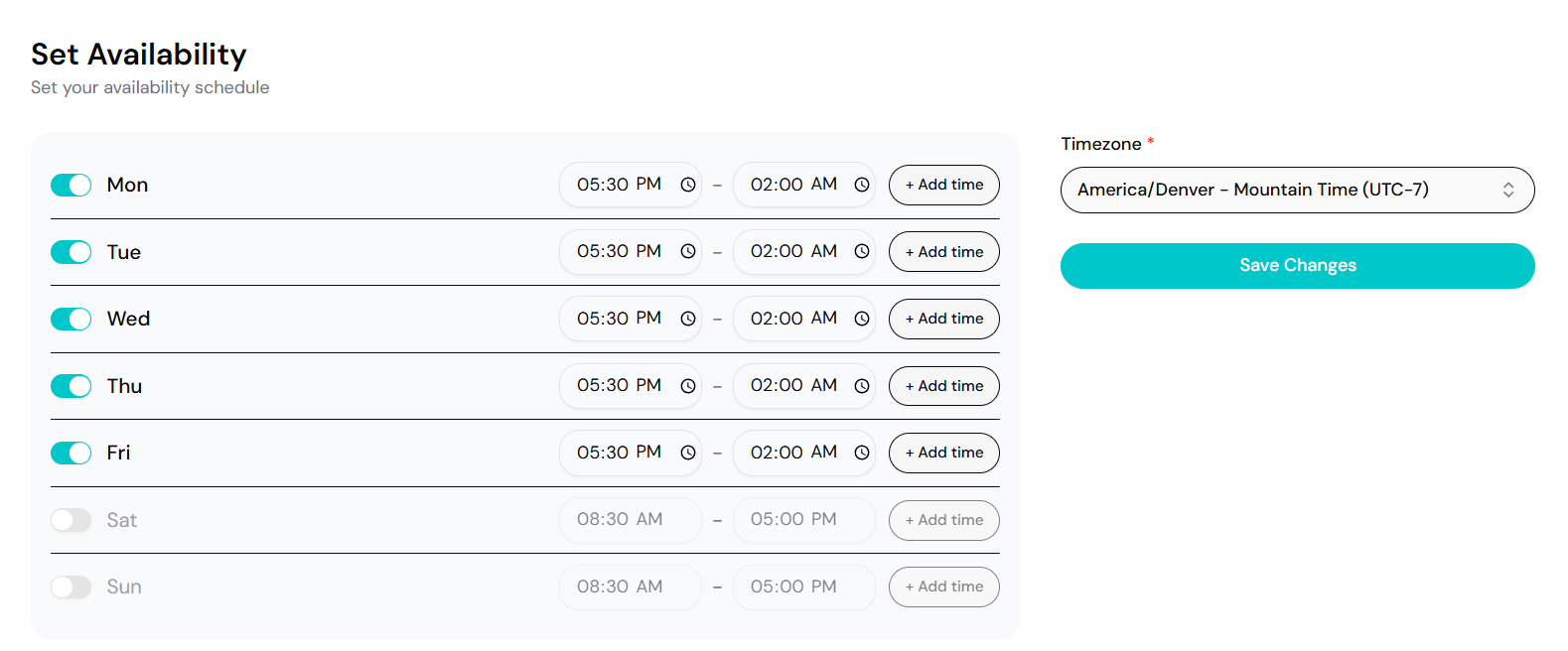Screen dimensions: 1568x651
Task: Click the clock icon beside Tuesday's 02:00 AM
Action: coord(861,251)
